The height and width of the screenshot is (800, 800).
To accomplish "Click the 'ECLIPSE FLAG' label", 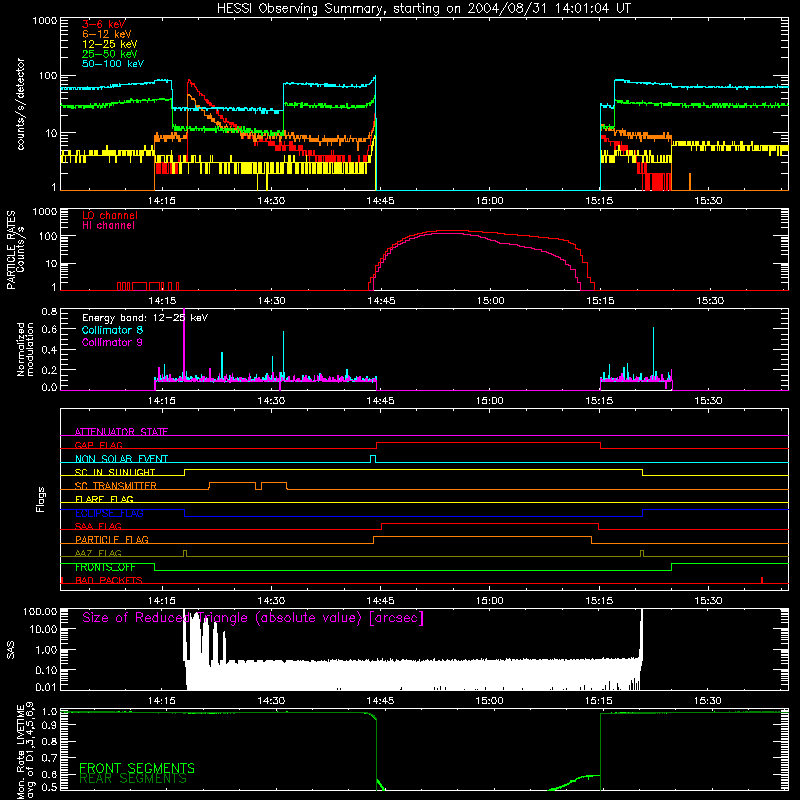I will pyautogui.click(x=109, y=513).
